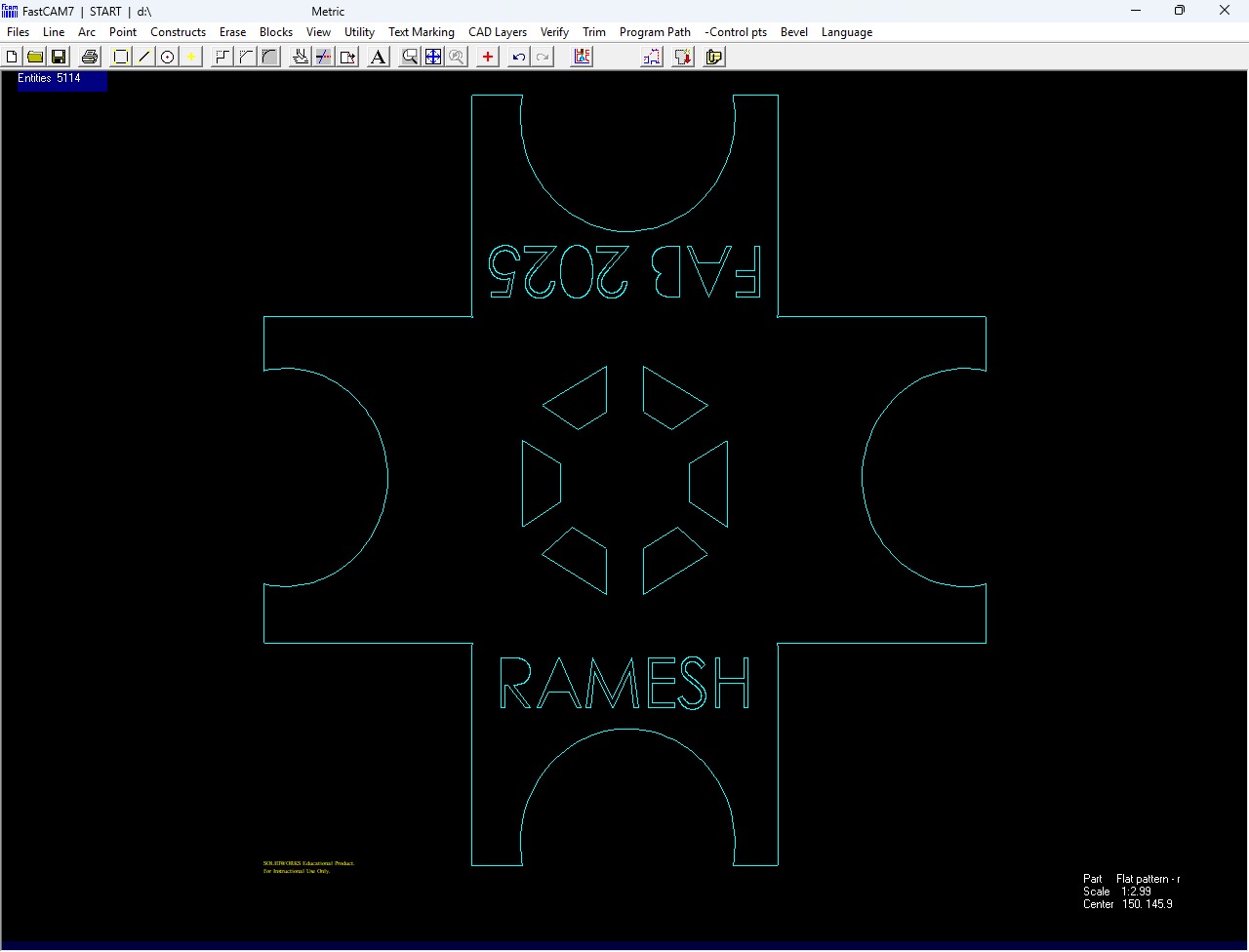Click the CAD clean icon
The height and width of the screenshot is (952, 1249).
(301, 57)
